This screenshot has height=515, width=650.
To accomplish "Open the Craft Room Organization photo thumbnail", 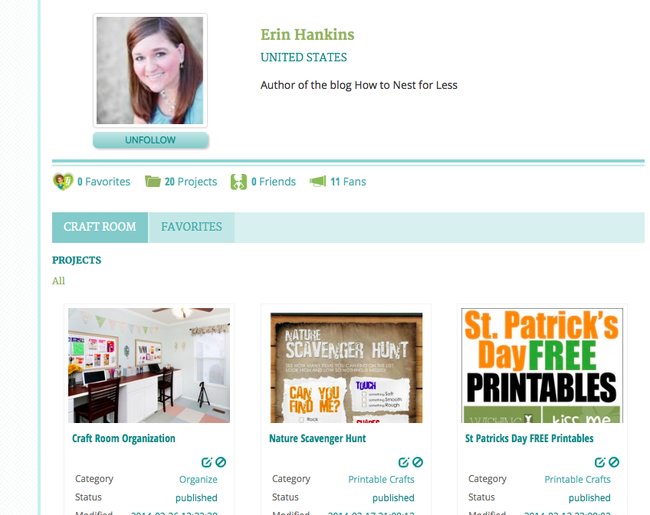I will tap(149, 365).
